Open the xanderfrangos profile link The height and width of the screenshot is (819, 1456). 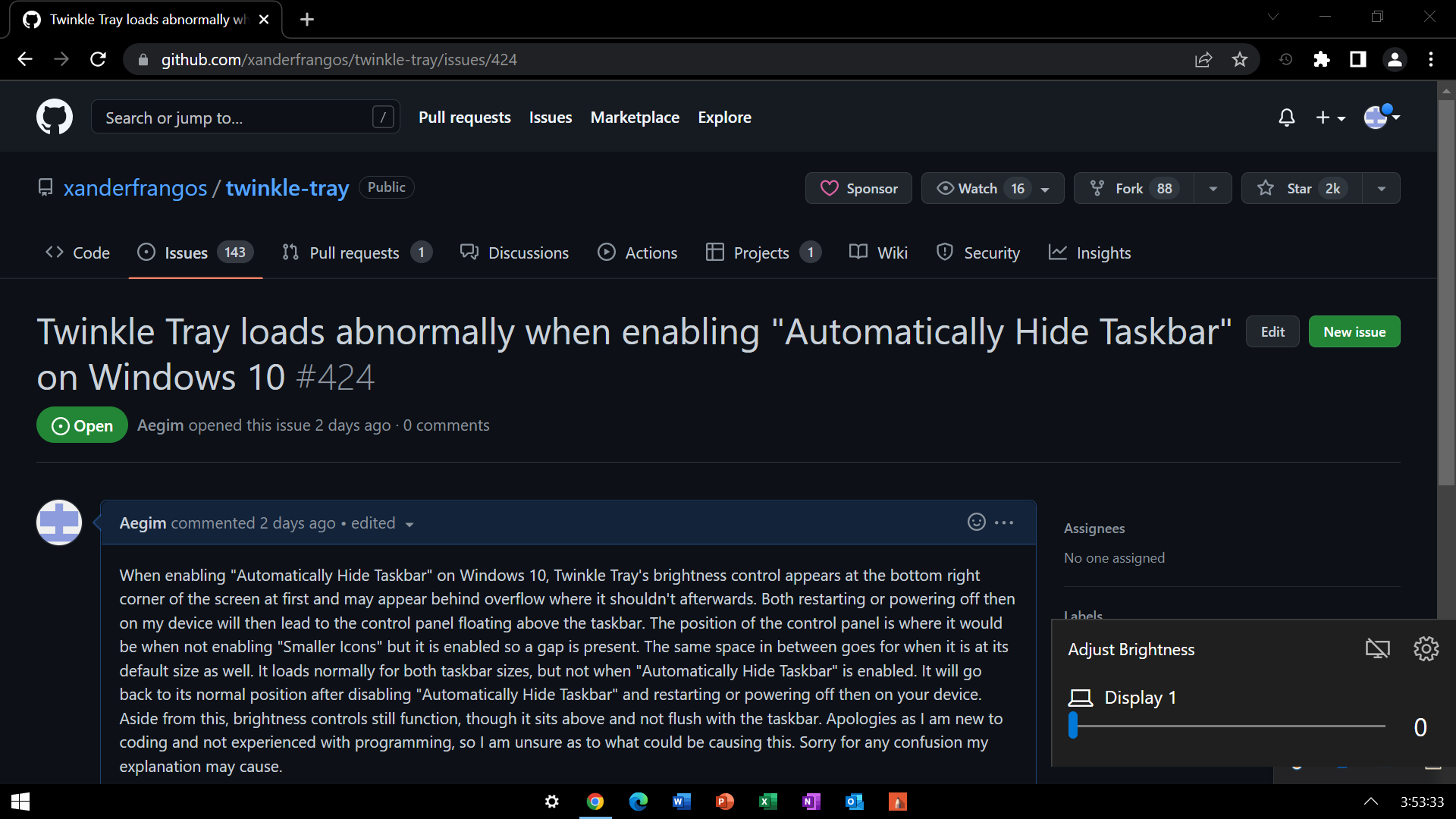[136, 187]
